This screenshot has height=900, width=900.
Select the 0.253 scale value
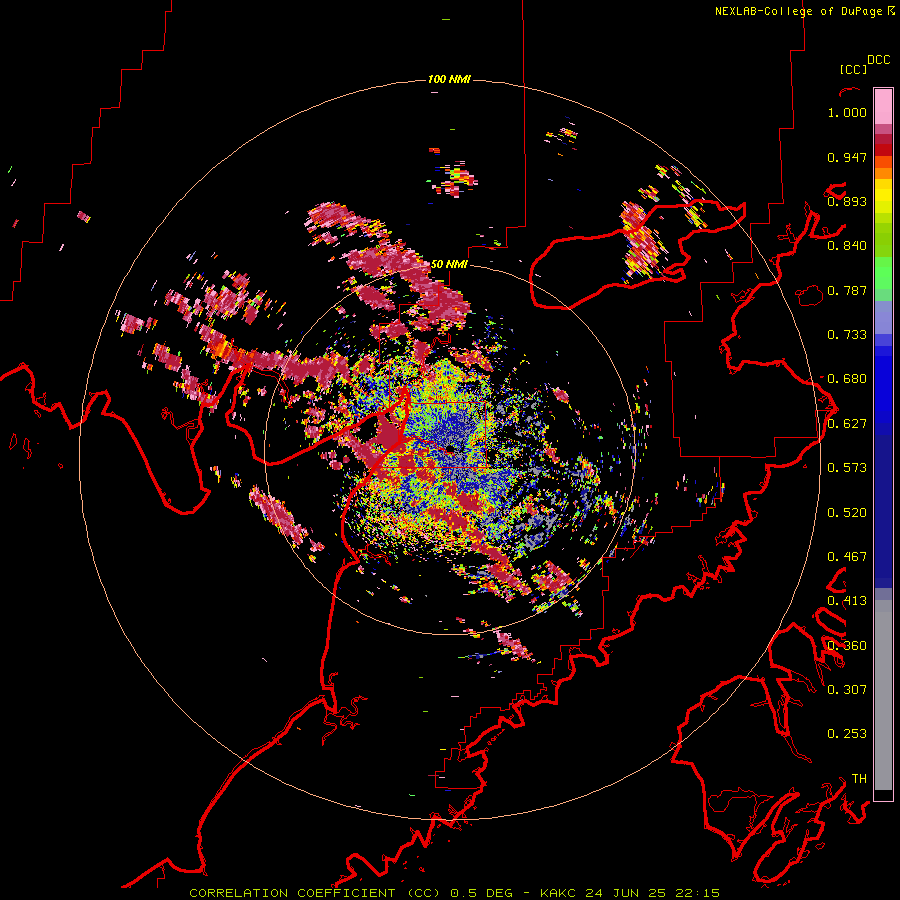click(847, 734)
